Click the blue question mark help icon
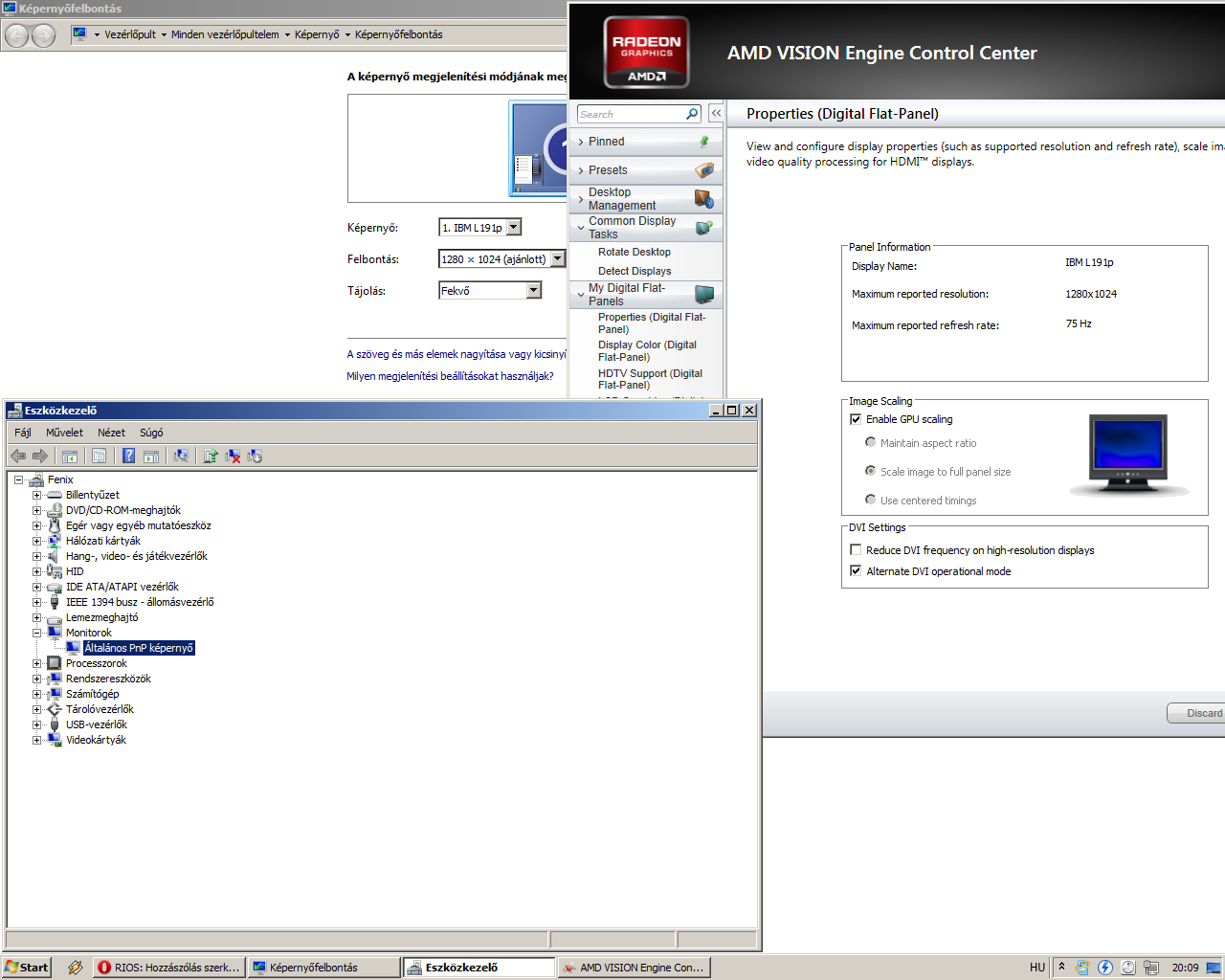 pyautogui.click(x=128, y=457)
